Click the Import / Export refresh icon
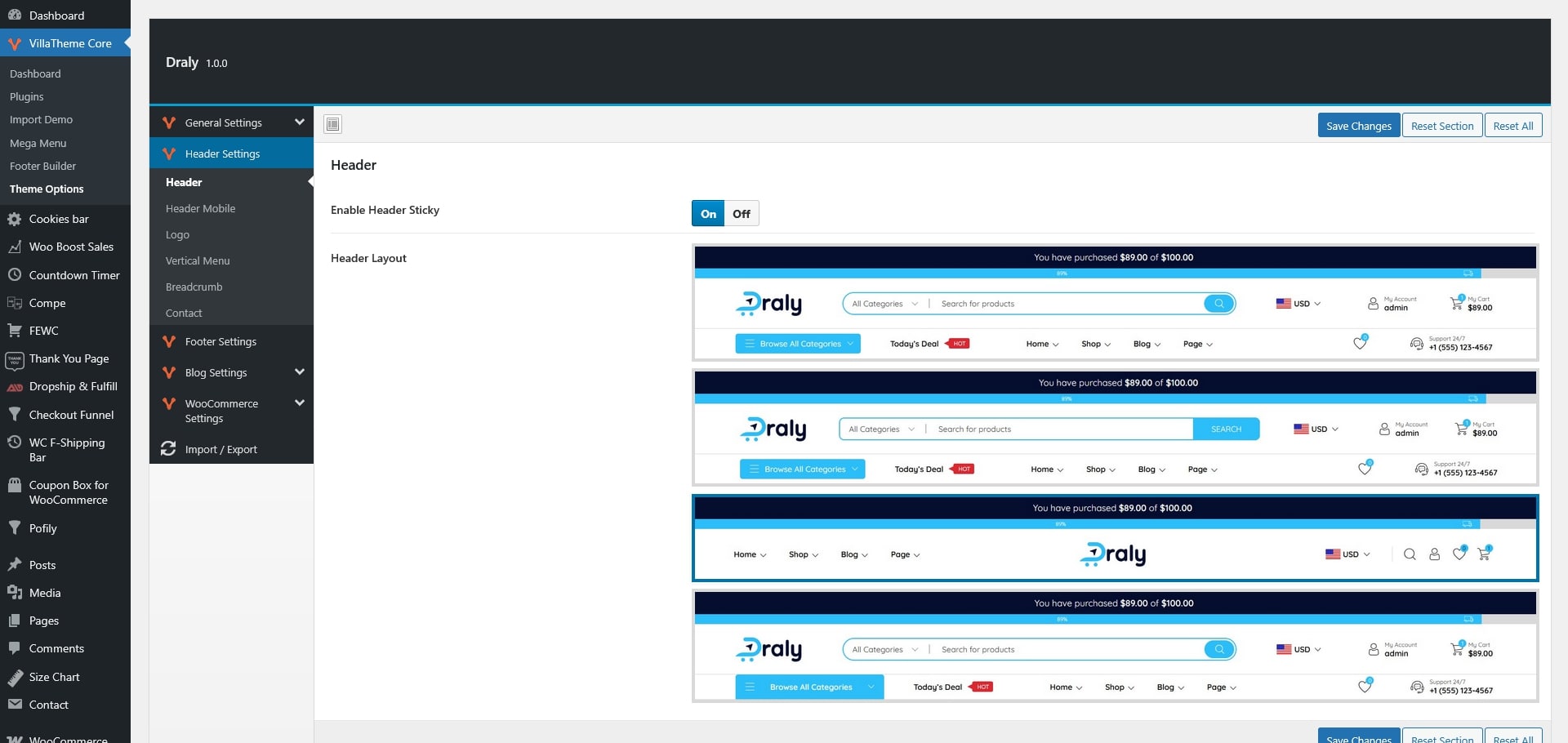 pos(168,449)
